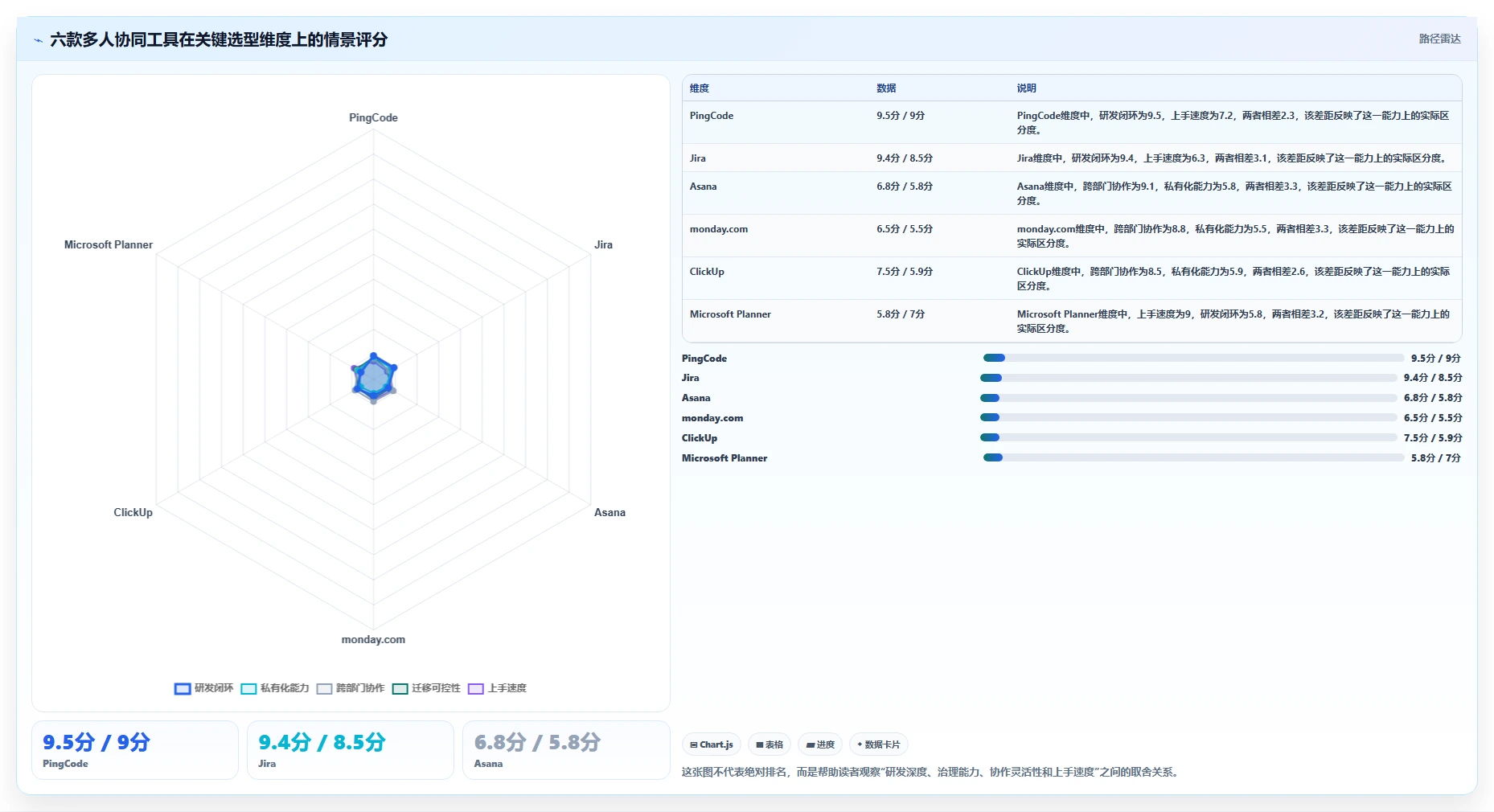1494x812 pixels.
Task: Click the 数据 column header
Action: (x=886, y=88)
